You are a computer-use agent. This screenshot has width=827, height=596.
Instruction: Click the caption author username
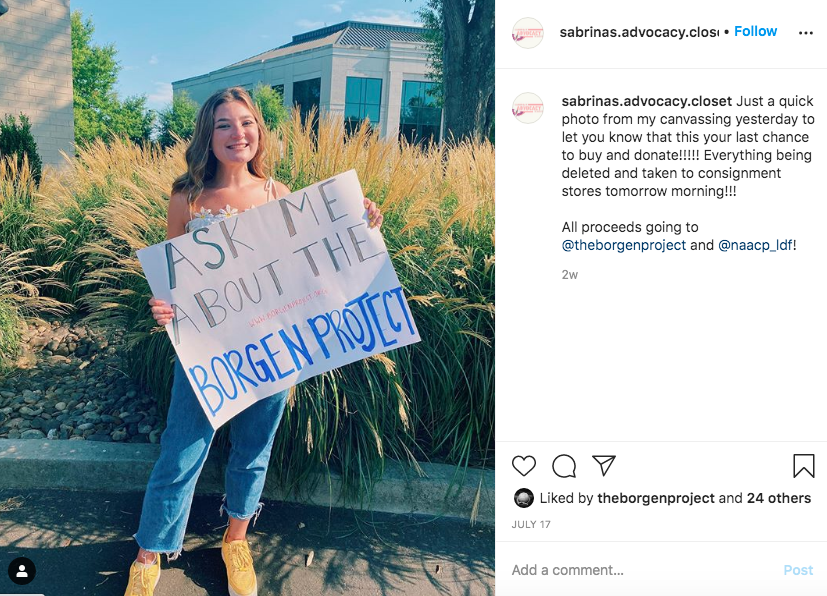646,101
